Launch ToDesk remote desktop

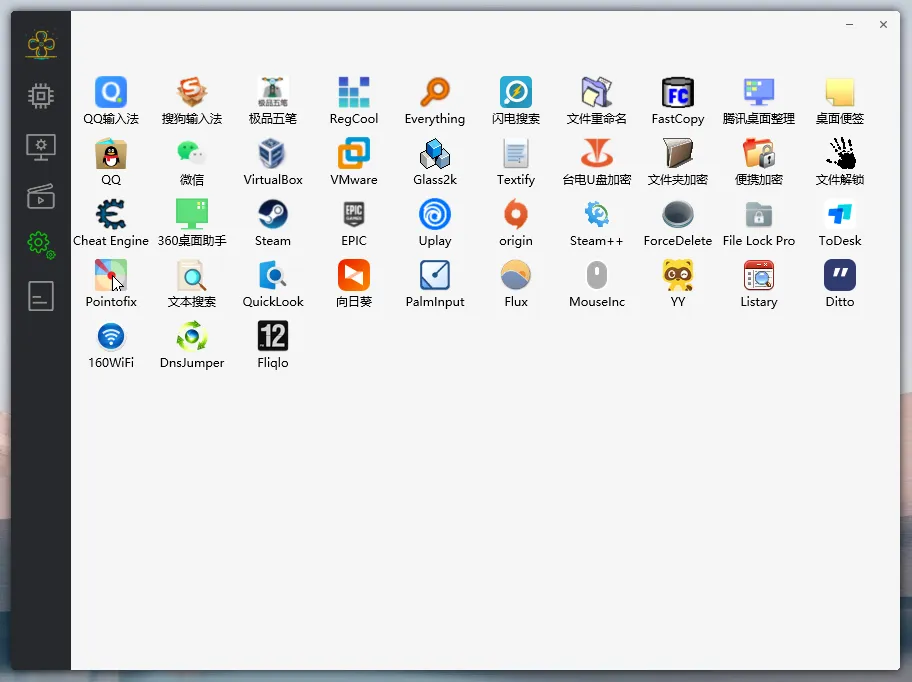tap(840, 214)
